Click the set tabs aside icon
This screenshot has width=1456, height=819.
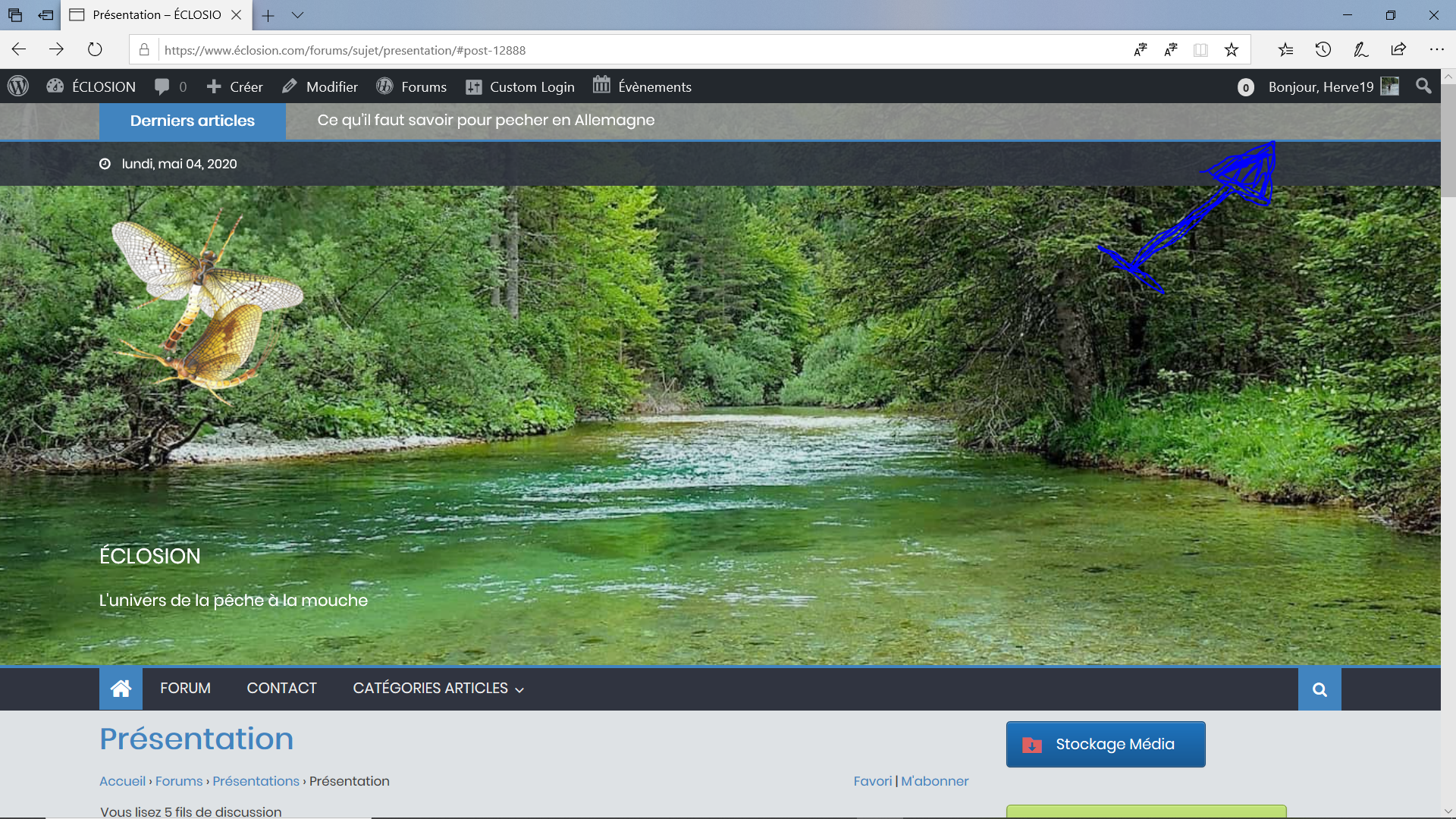pos(45,15)
